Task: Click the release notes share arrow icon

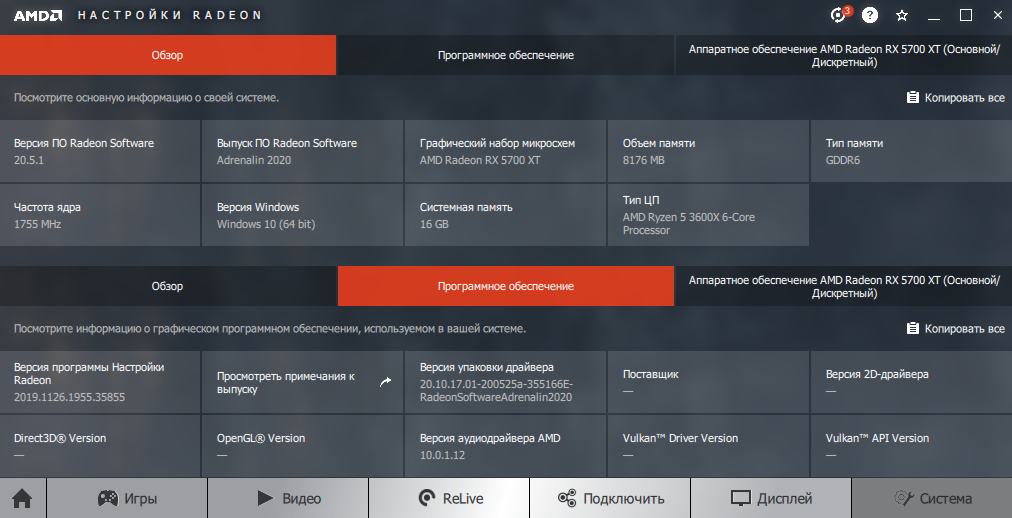Action: (385, 382)
